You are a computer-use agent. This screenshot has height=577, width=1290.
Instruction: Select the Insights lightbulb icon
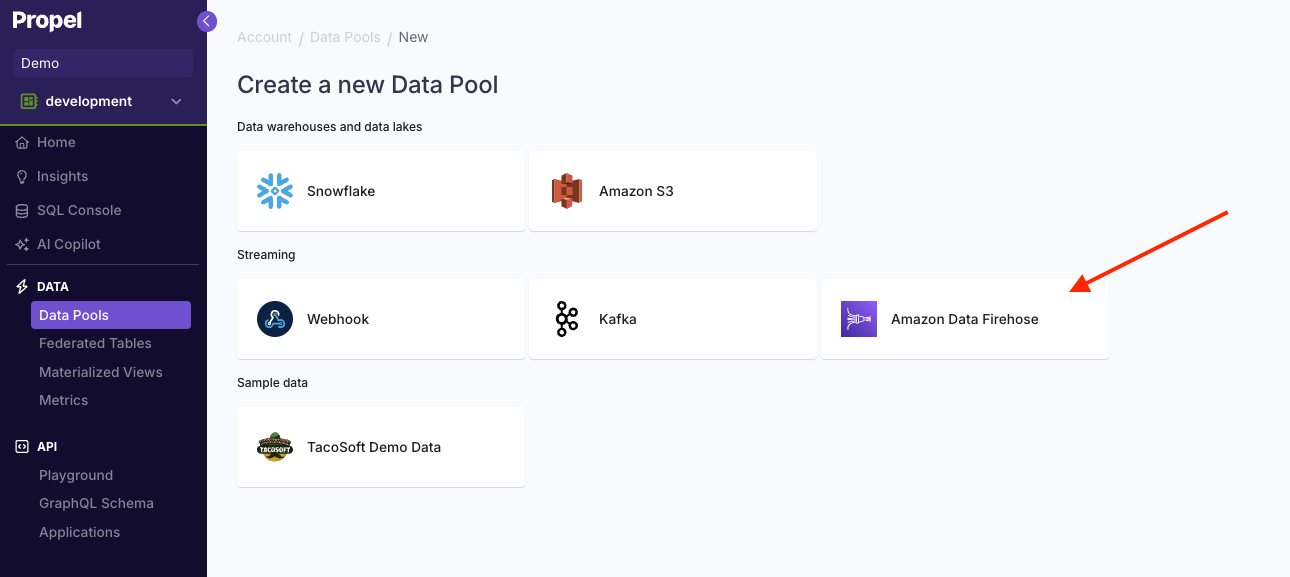point(21,176)
